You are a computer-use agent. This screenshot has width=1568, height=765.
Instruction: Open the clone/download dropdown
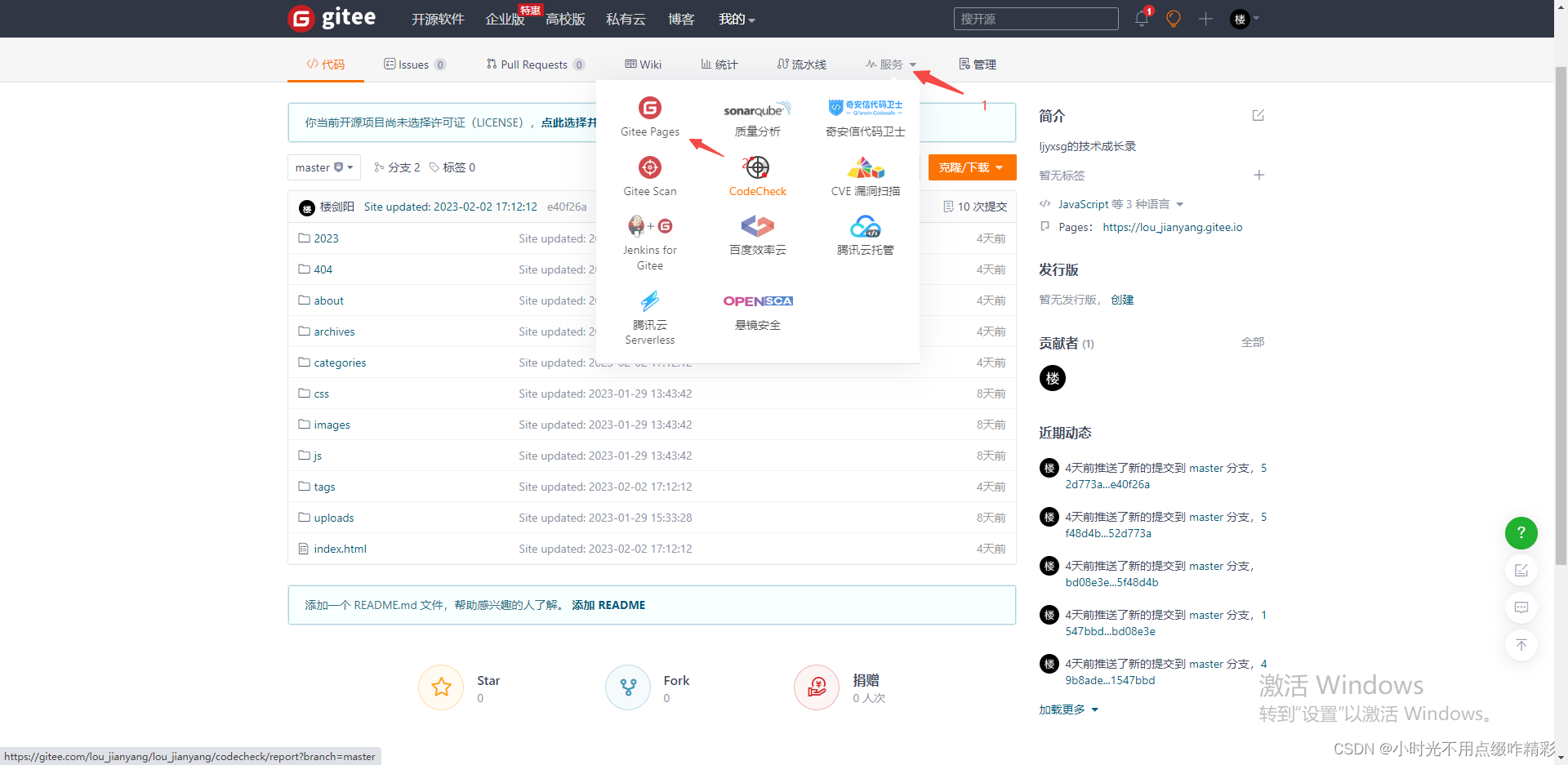point(972,167)
